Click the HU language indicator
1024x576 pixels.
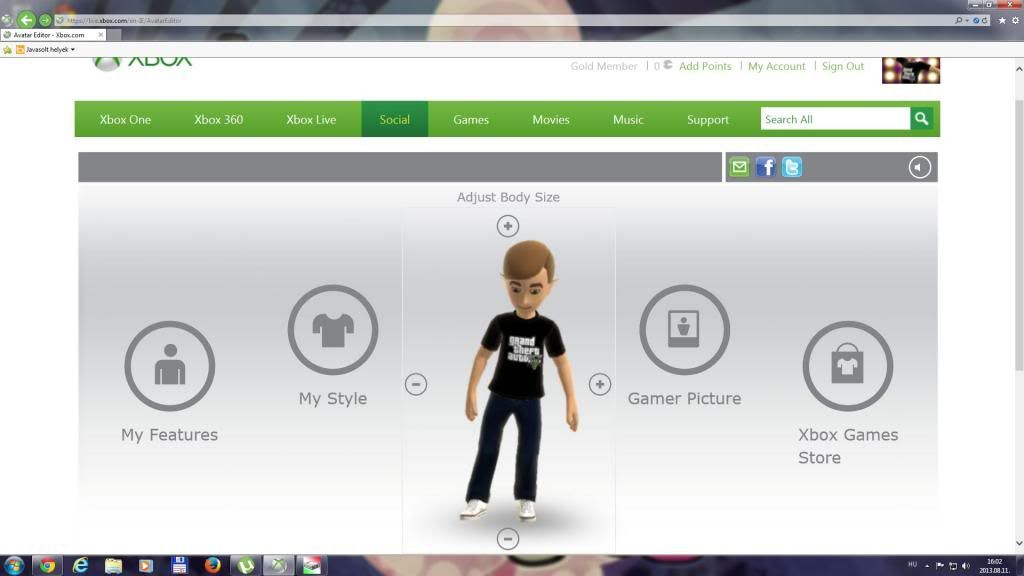(x=912, y=565)
